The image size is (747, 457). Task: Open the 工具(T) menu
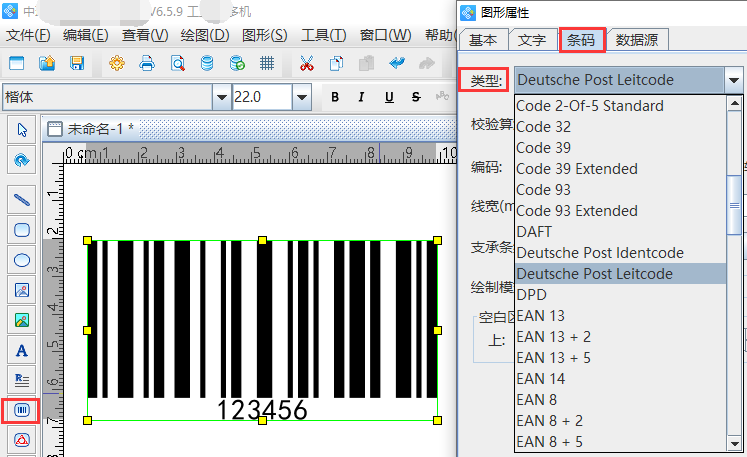tap(323, 35)
